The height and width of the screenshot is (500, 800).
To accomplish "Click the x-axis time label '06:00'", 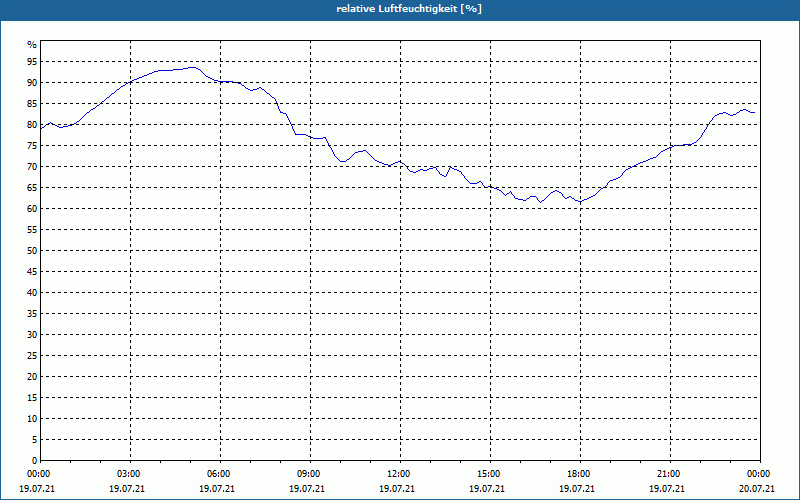I will click(220, 474).
